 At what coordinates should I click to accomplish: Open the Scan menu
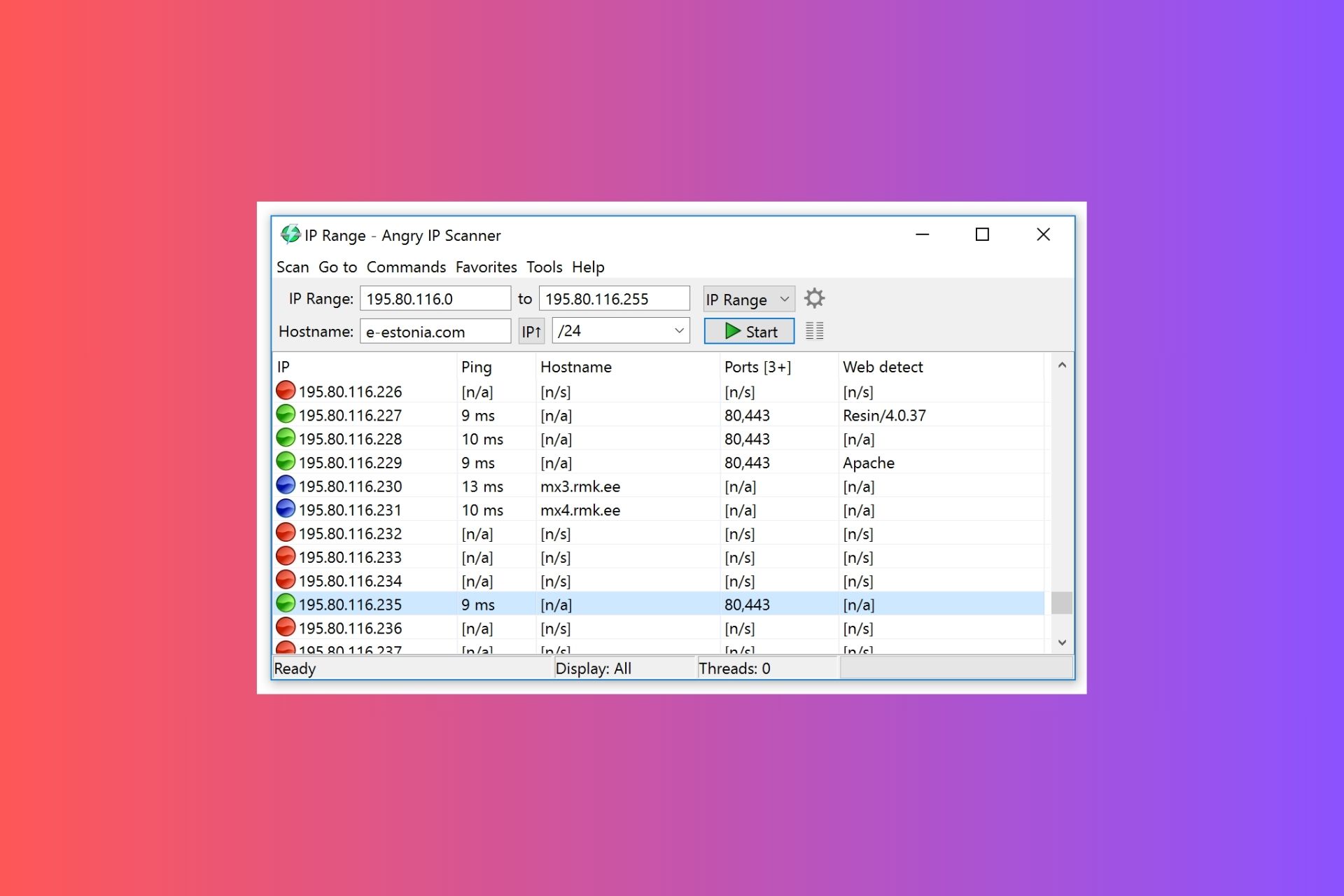[292, 267]
